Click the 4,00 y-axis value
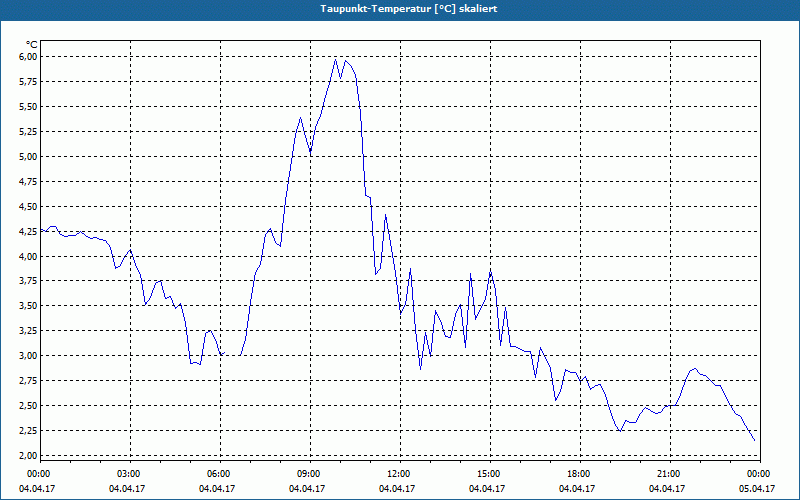The image size is (800, 500). [x=29, y=256]
